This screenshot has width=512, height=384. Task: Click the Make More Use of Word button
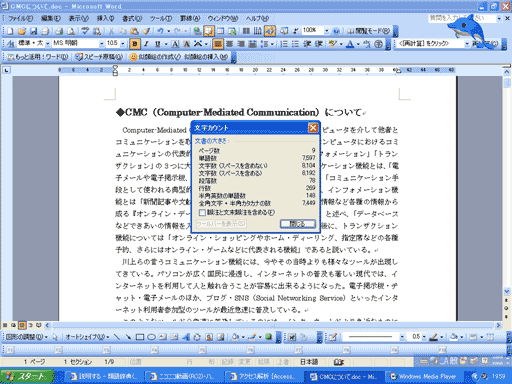[x=38, y=57]
